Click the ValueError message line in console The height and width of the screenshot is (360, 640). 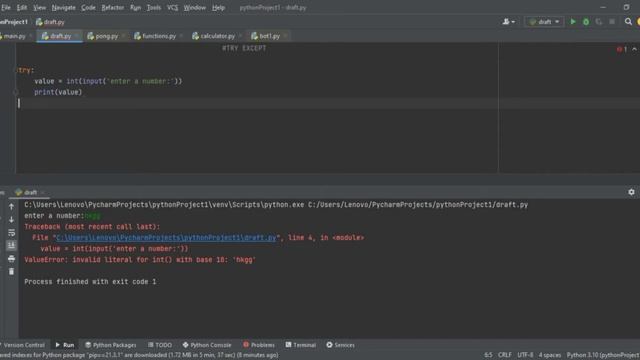[x=140, y=260]
